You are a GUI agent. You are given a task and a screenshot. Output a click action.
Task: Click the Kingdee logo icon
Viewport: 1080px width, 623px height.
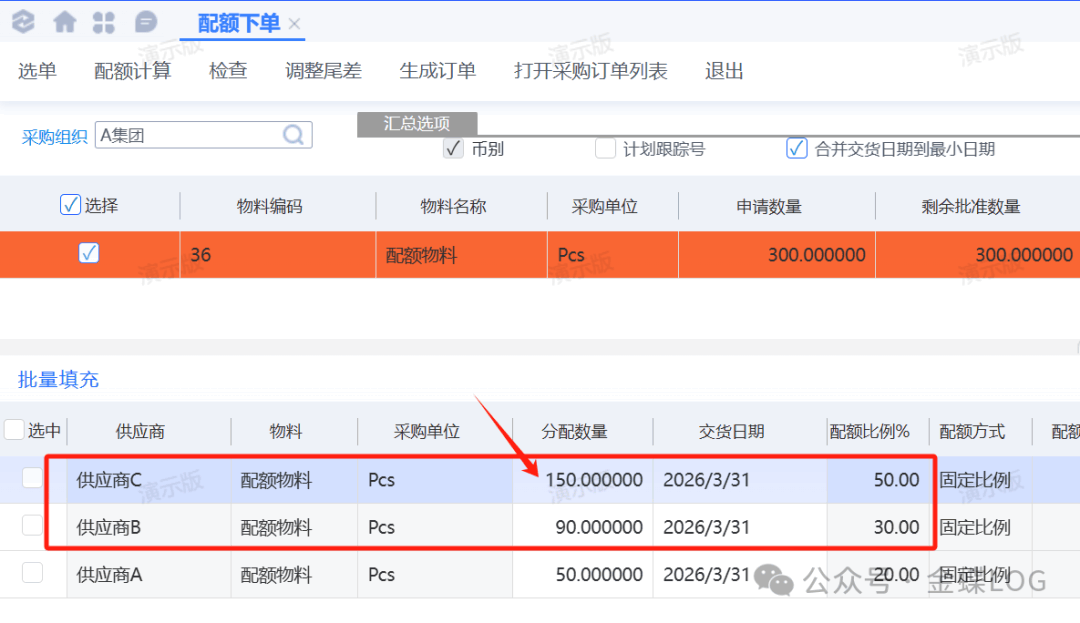(x=22, y=22)
